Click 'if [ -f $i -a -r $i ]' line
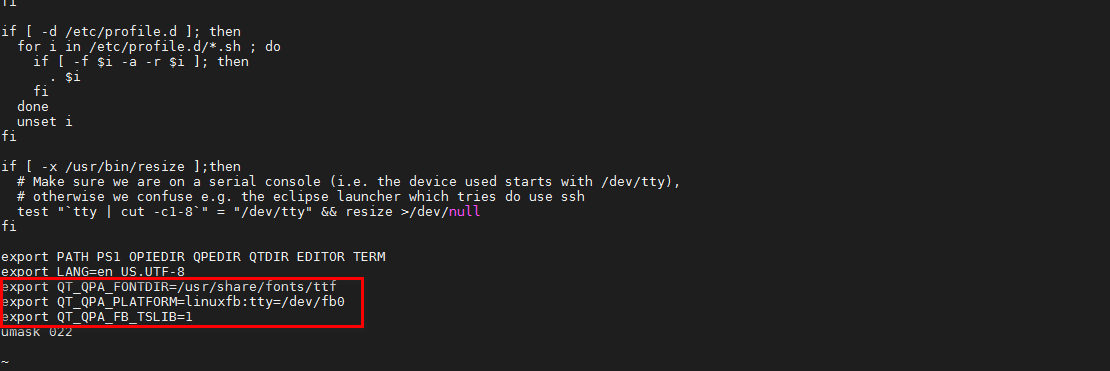Viewport: 1110px width, 371px height. 141,62
